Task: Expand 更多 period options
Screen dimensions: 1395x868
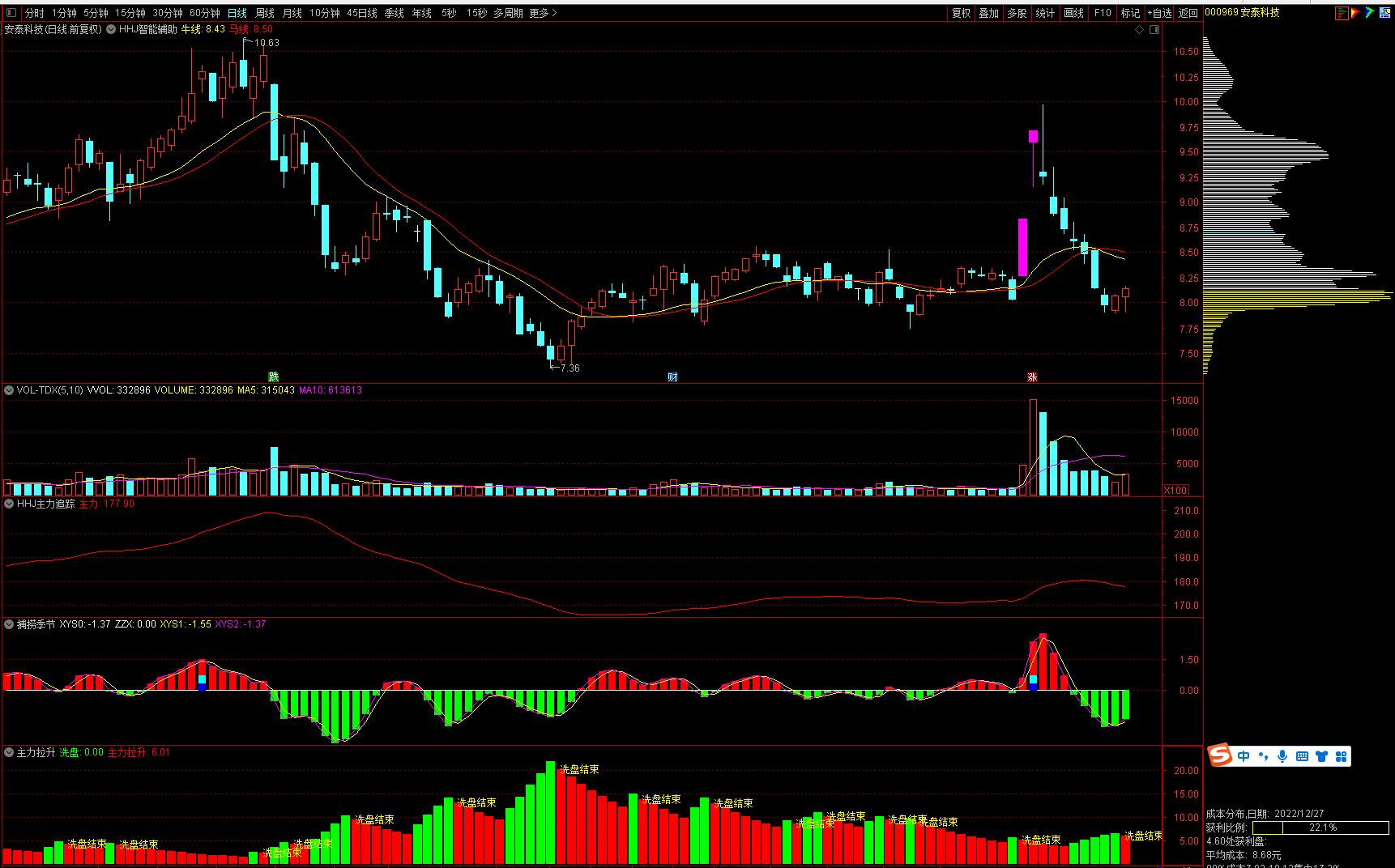Action: click(543, 13)
